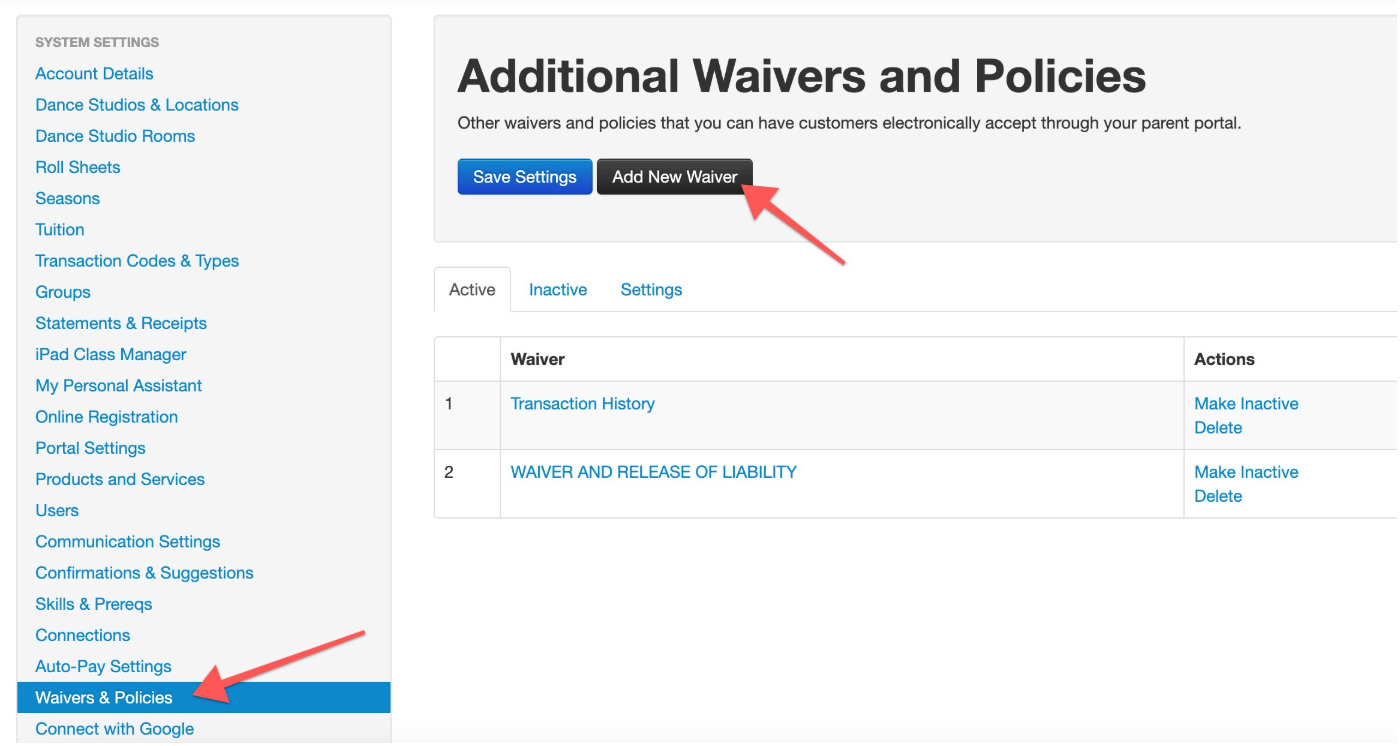Select Seasons in sidebar
The image size is (1400, 746).
coord(68,198)
